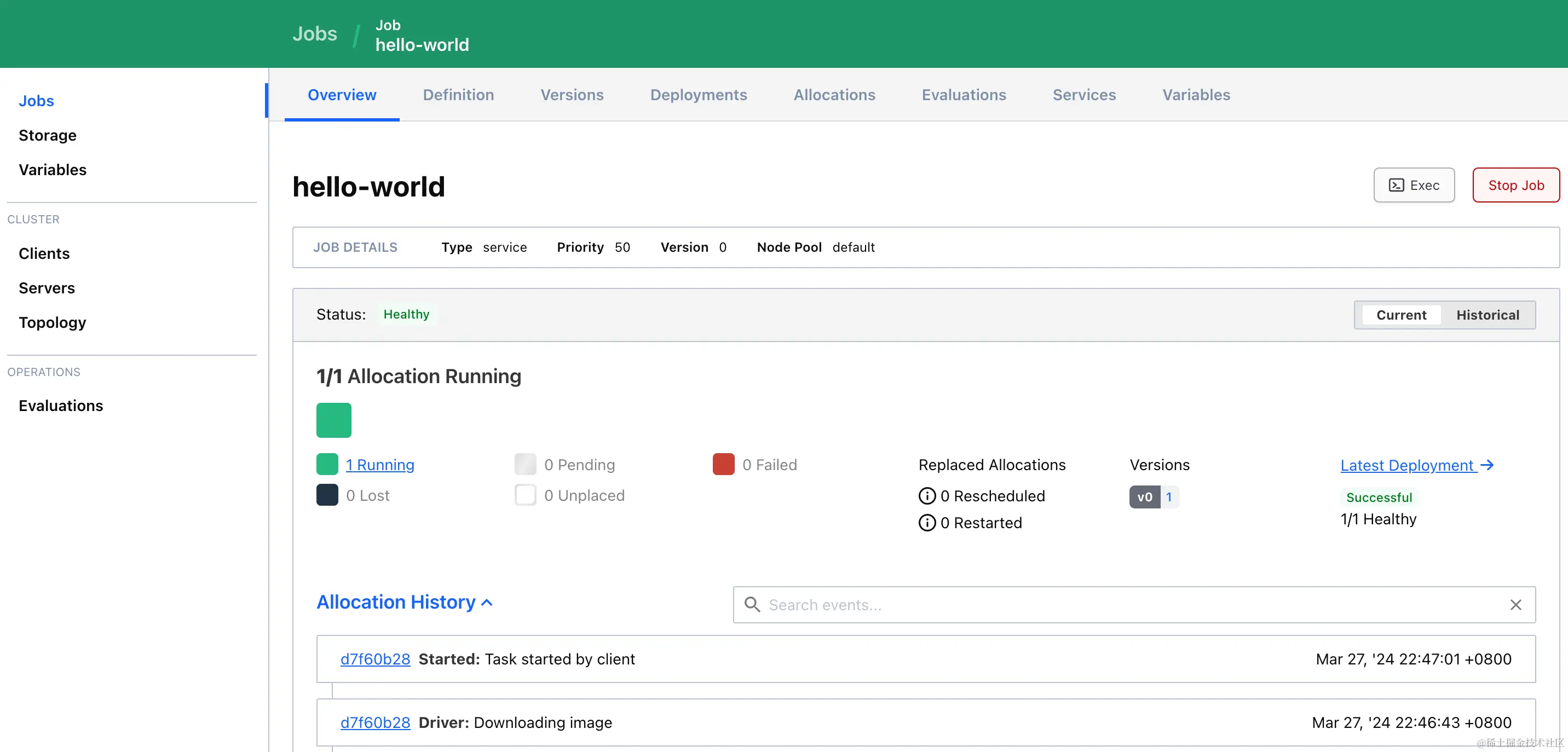Open Topology in the sidebar
1568x752 pixels.
click(x=53, y=322)
